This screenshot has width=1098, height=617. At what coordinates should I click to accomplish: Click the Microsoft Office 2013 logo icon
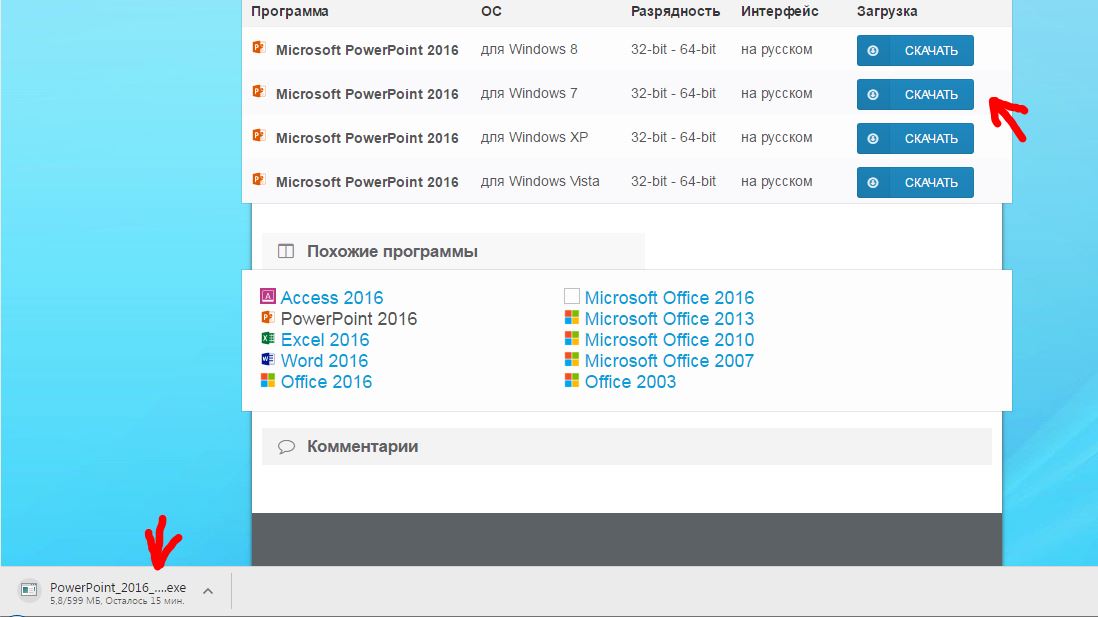tap(572, 318)
